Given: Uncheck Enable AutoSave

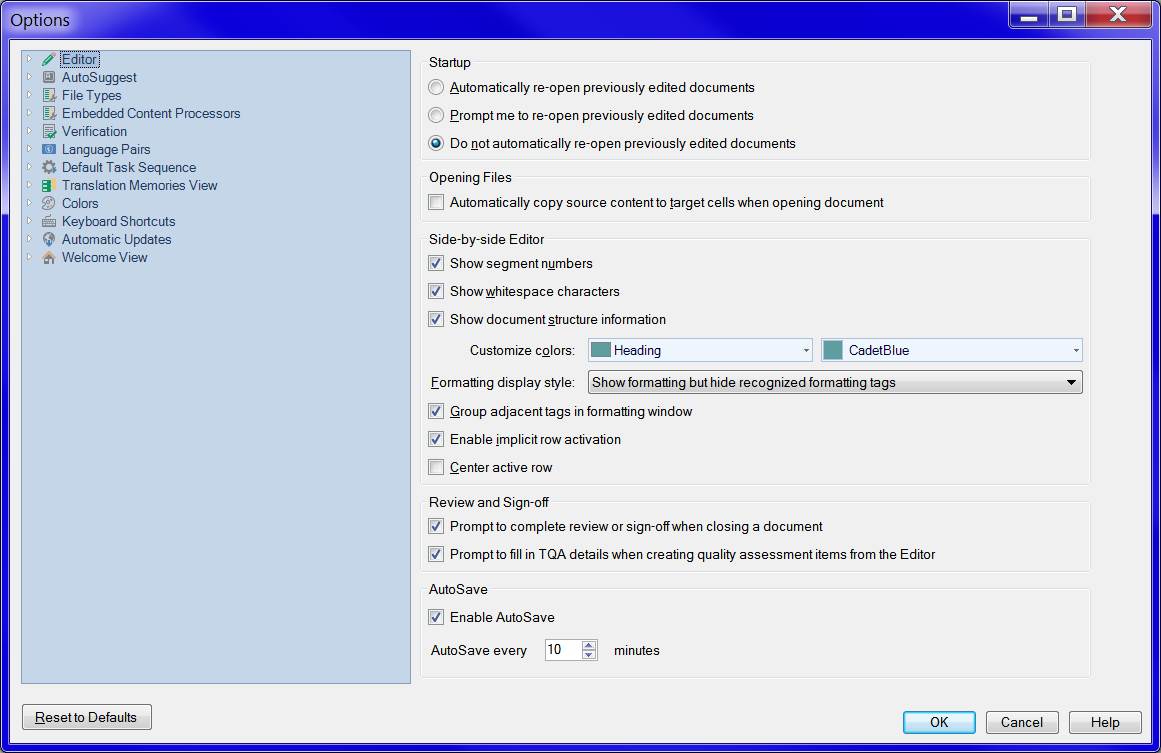Looking at the screenshot, I should [436, 618].
